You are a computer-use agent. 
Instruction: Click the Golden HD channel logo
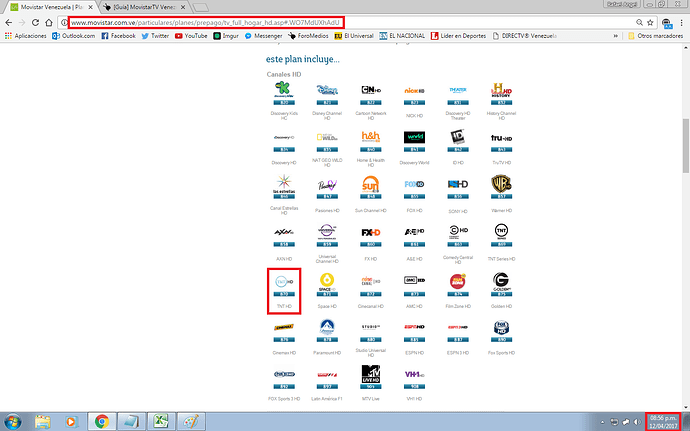[x=501, y=281]
